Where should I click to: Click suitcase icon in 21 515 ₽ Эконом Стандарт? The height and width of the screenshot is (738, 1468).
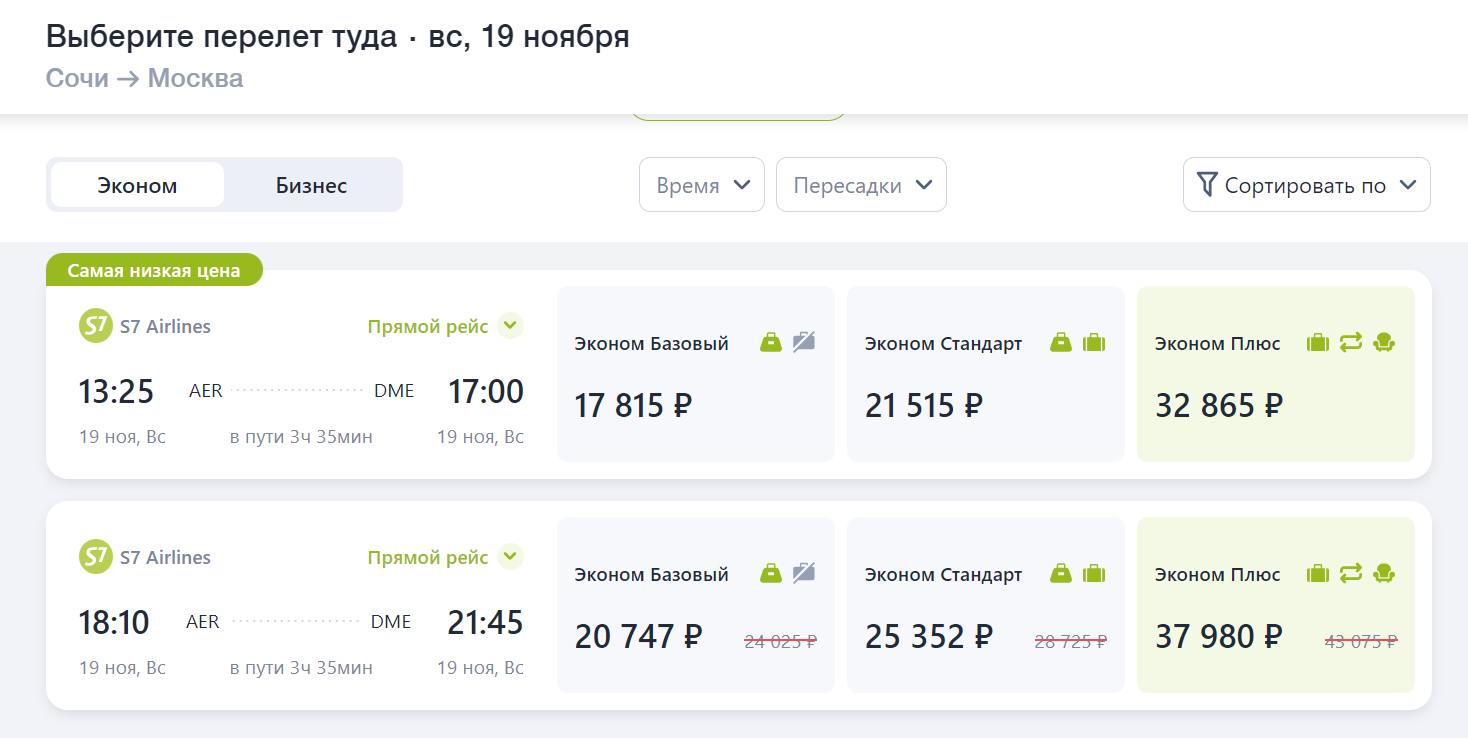coord(1094,342)
